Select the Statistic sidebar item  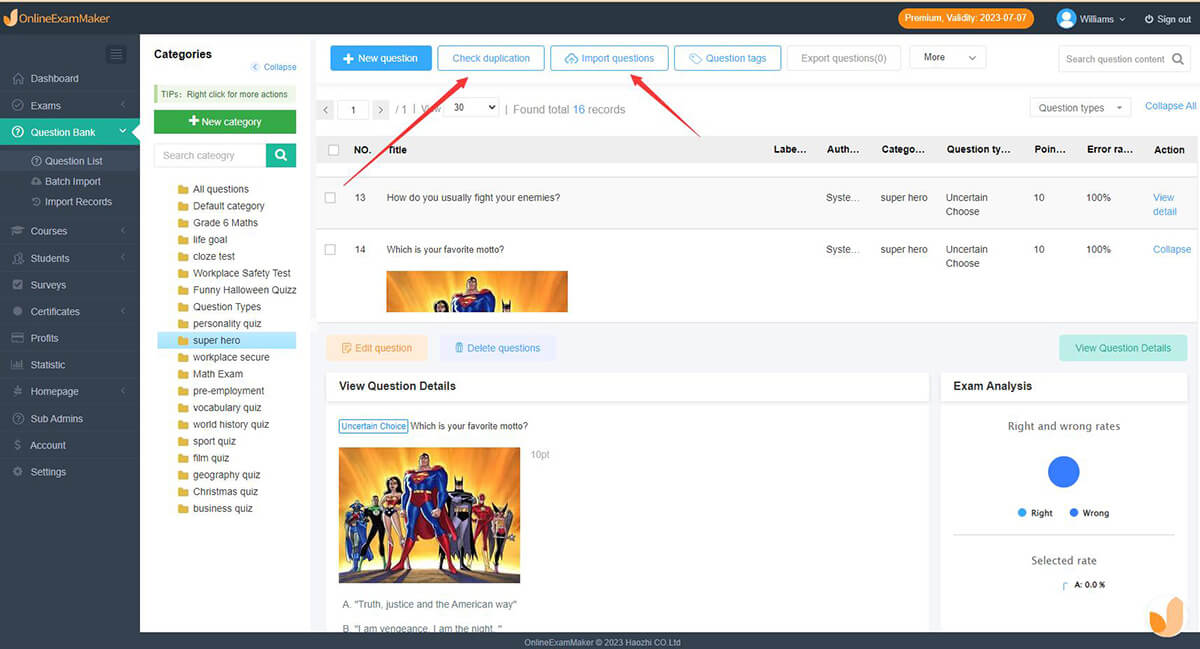point(47,364)
